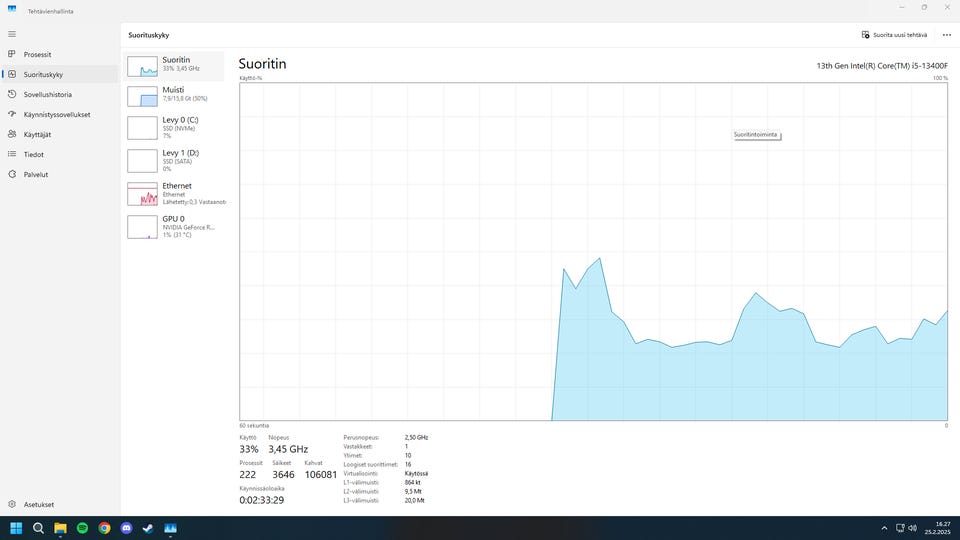Click the L3-välimuisti label
This screenshot has height=540, width=960.
point(361,501)
